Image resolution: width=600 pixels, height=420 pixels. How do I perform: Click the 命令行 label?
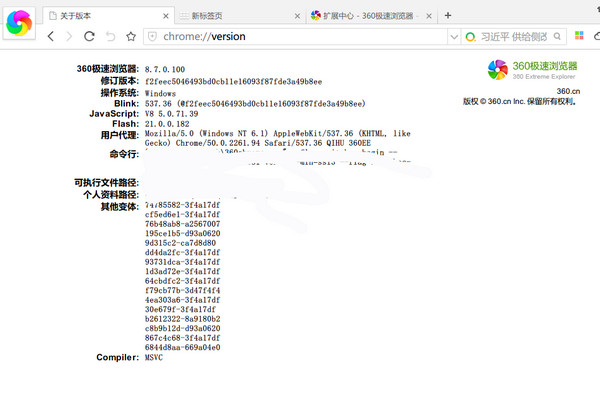click(x=124, y=154)
